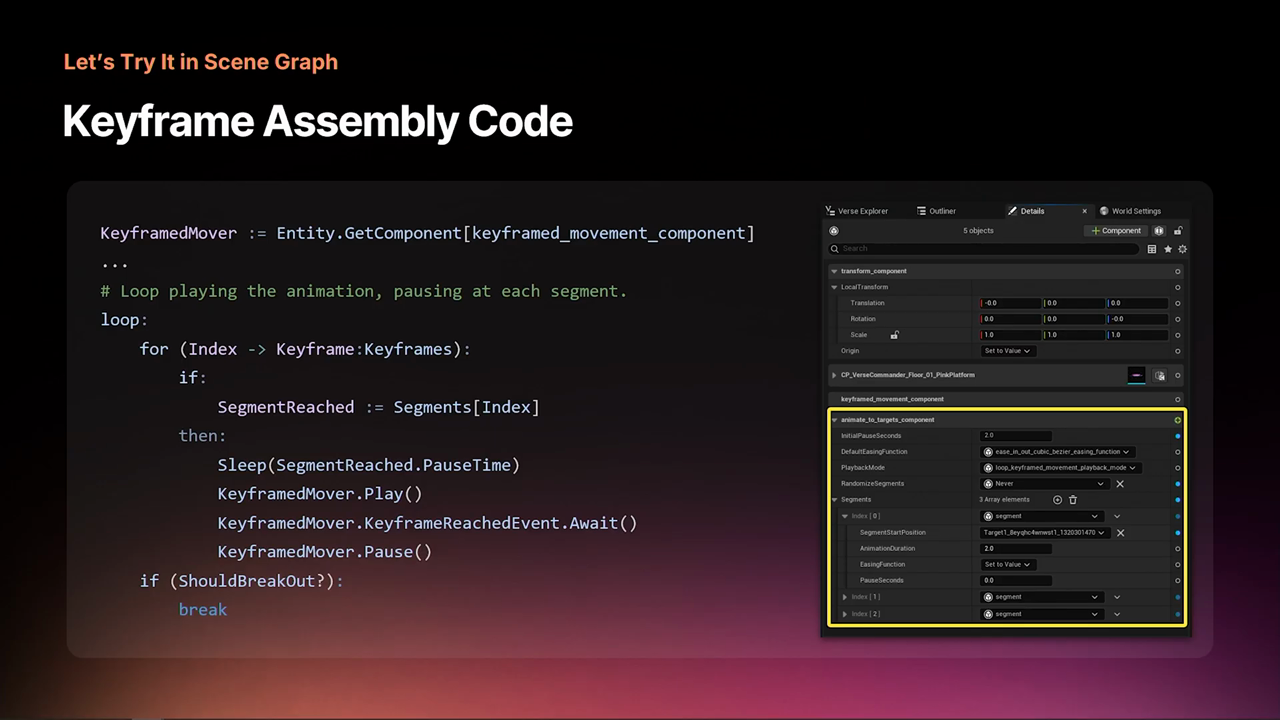Reset the Translation row to default

1177,303
